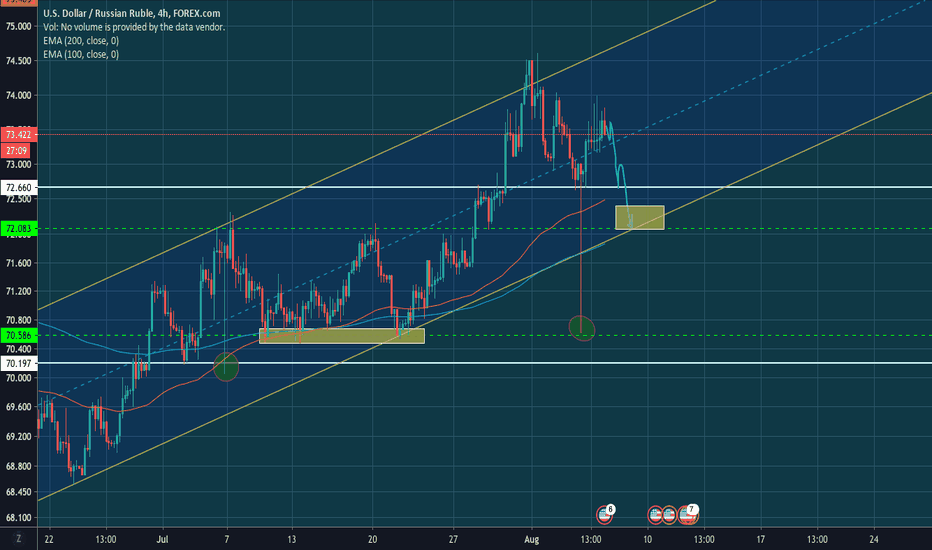Select the white 72.660 price line label

(19, 187)
